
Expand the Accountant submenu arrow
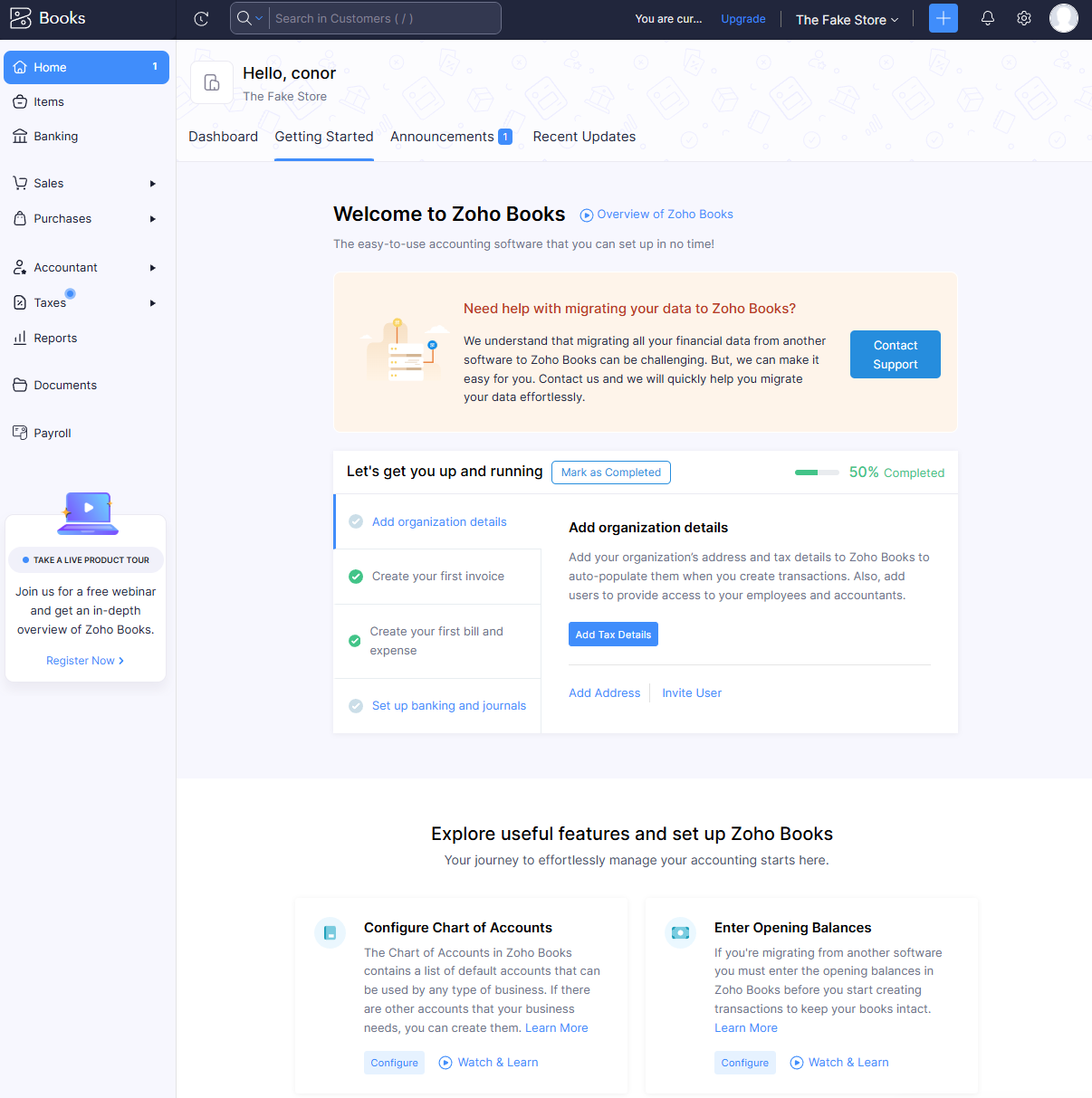tap(153, 268)
